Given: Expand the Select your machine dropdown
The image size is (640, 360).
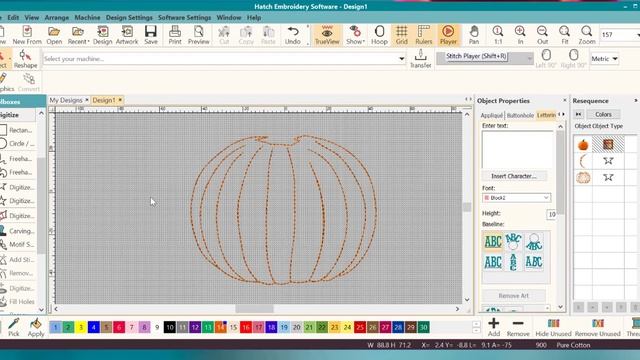Looking at the screenshot, I should [x=402, y=59].
